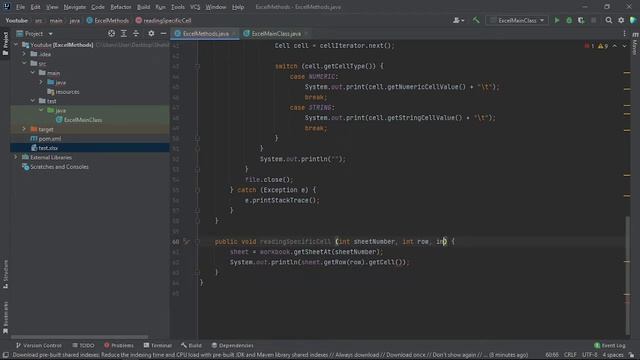
Task: Open the Refactor menu
Action: coord(121,7)
